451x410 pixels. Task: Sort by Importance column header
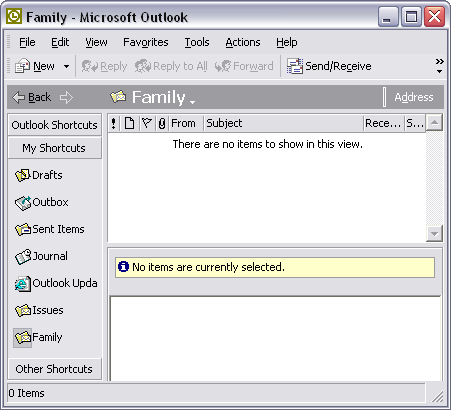114,123
